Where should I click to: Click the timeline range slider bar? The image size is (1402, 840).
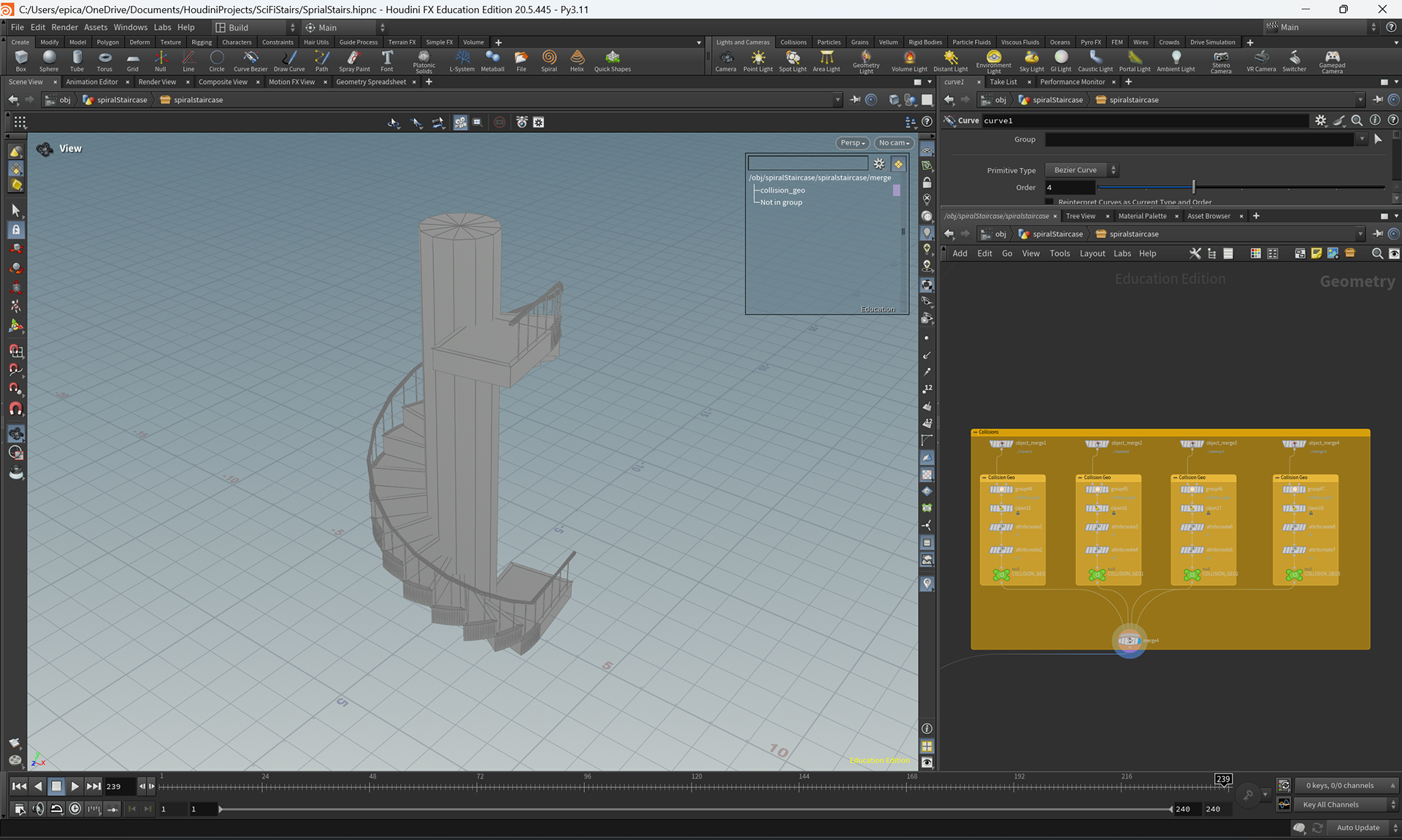(696, 809)
